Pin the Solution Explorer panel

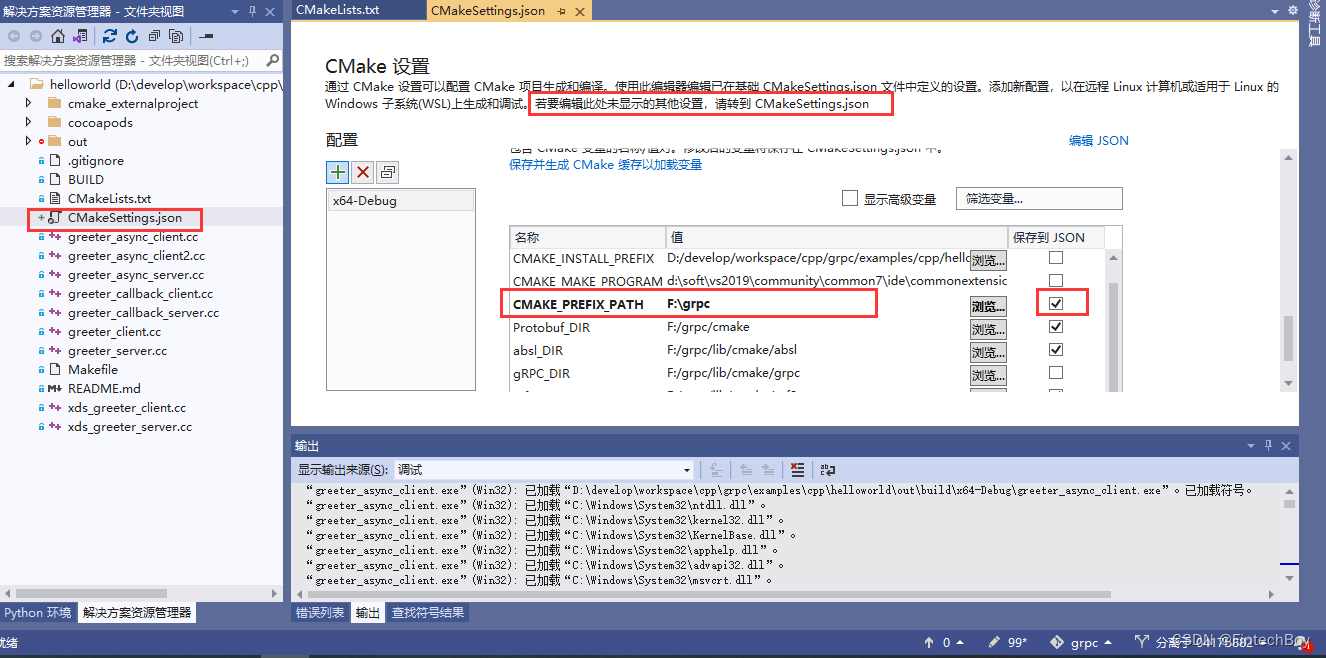(252, 11)
